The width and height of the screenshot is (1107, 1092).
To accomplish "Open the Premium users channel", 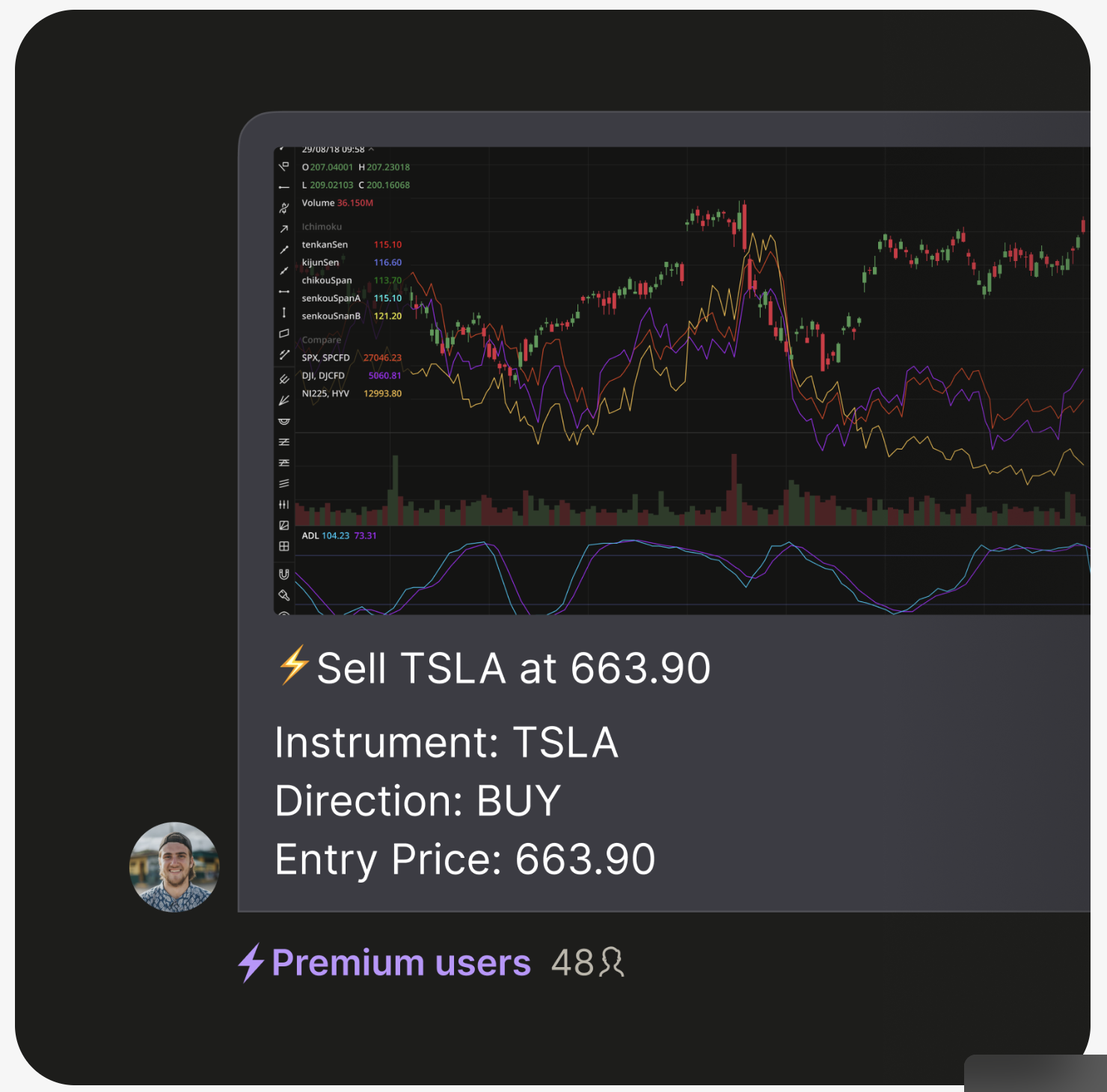I will pyautogui.click(x=401, y=963).
